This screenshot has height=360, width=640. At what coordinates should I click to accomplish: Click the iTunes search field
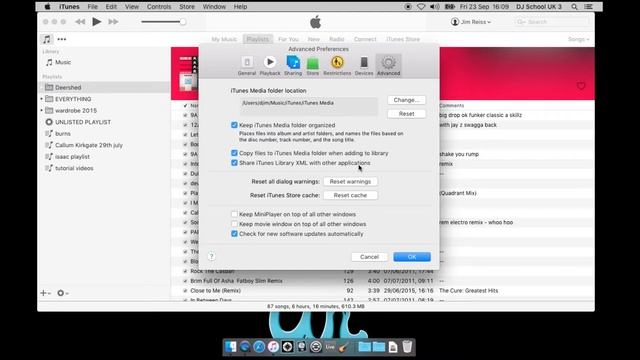pos(551,22)
